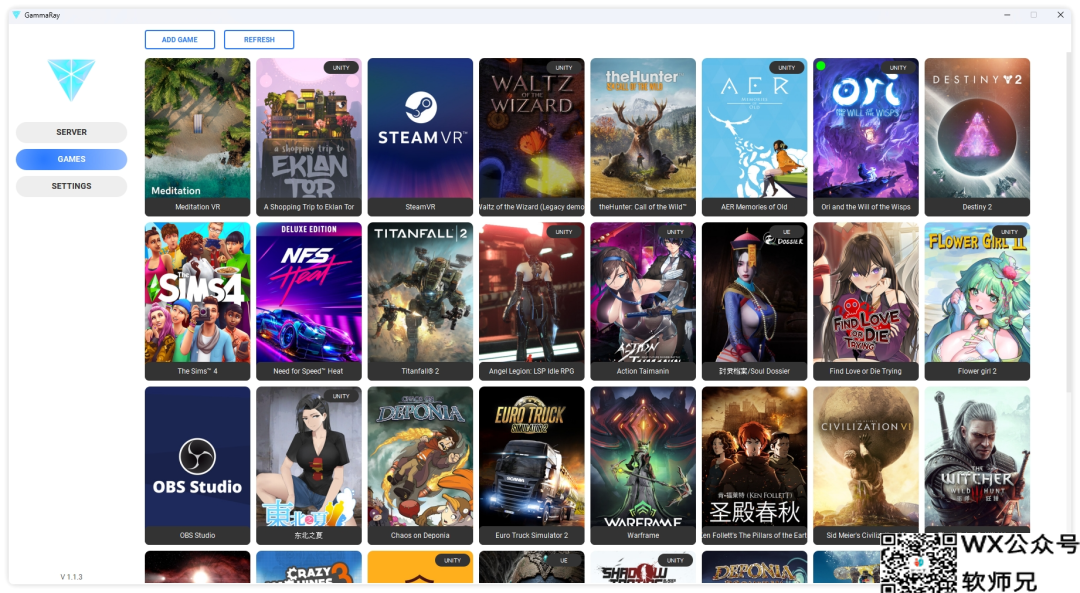Click the REFRESH button
Viewport: 1080px width, 593px height.
259,40
